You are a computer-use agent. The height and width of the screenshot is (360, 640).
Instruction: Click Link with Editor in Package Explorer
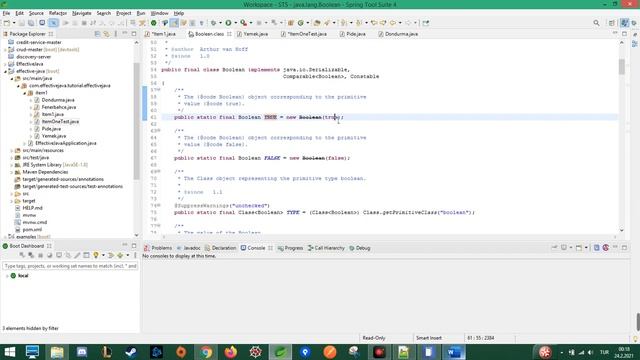click(106, 34)
